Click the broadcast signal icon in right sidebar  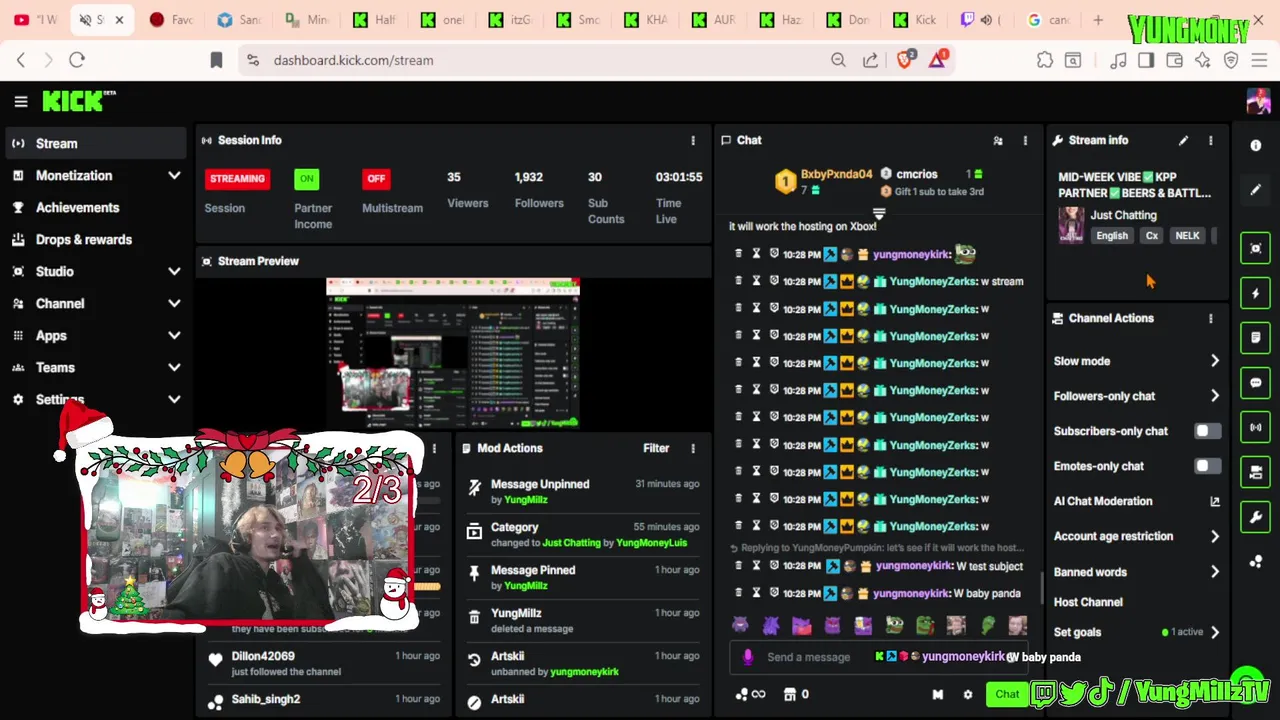[x=1256, y=428]
